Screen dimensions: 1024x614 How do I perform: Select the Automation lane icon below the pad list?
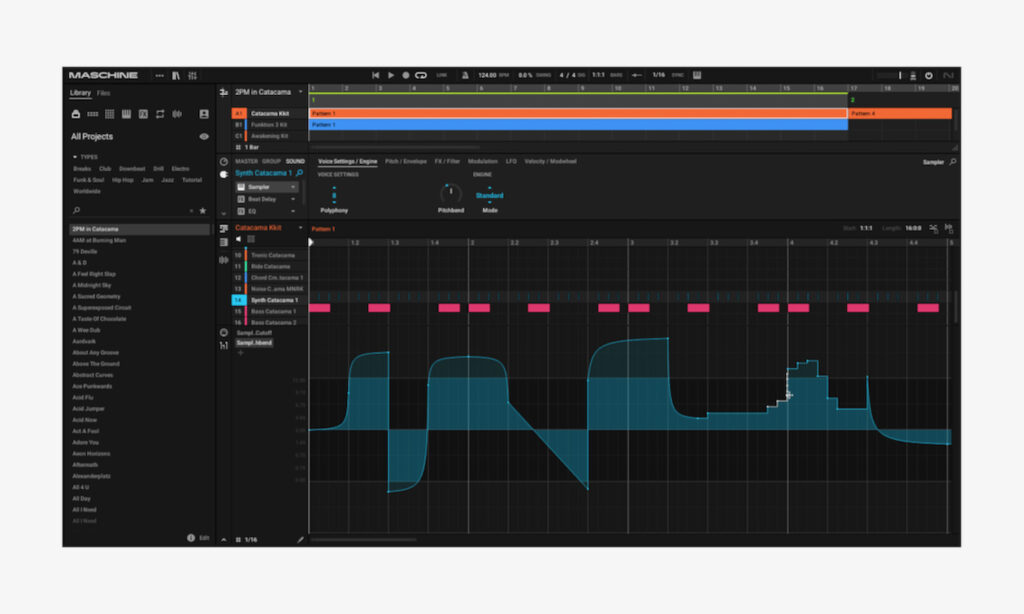[222, 346]
